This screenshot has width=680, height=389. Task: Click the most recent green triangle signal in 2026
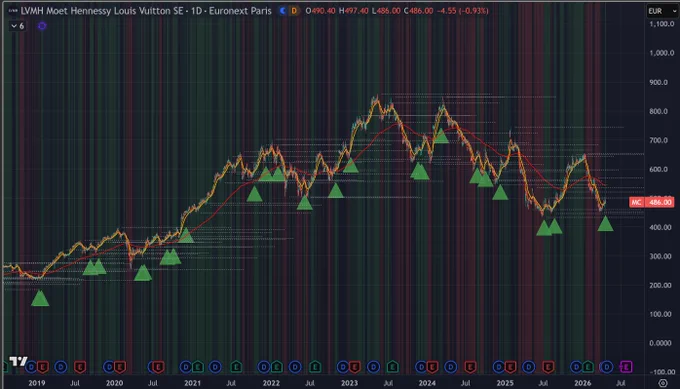click(605, 223)
